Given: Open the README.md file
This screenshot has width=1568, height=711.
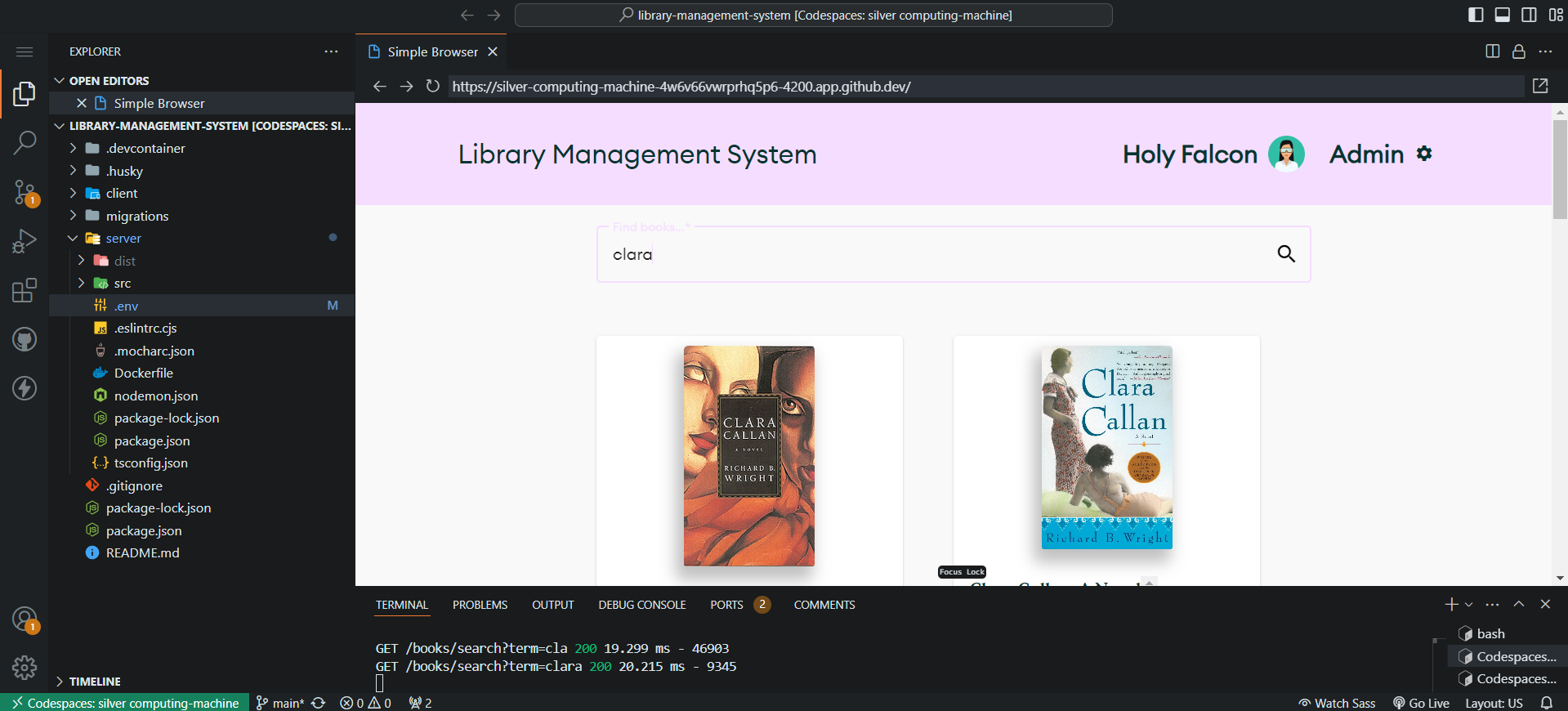Looking at the screenshot, I should click(142, 553).
